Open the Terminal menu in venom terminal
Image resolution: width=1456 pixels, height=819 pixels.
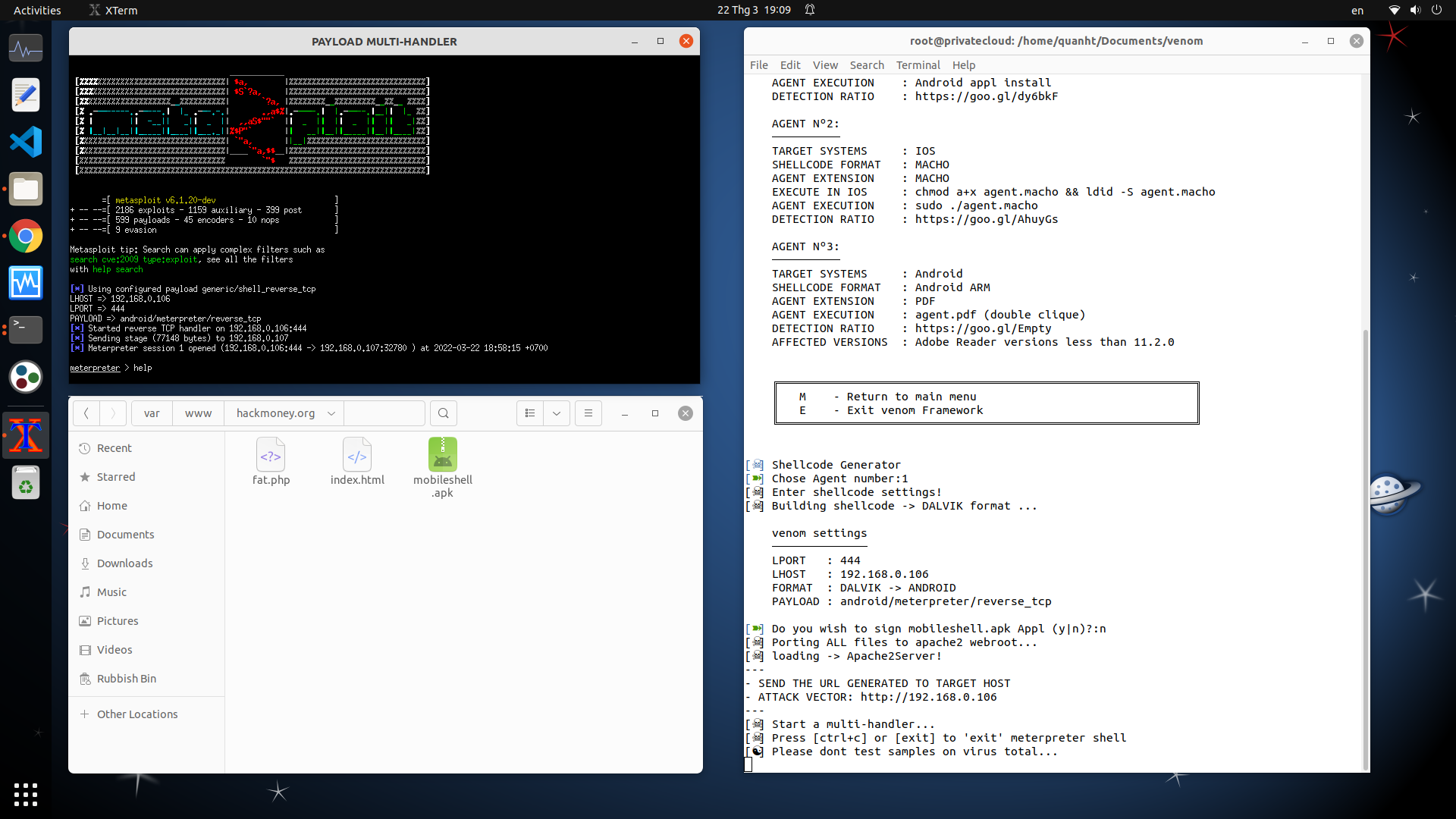[x=918, y=65]
